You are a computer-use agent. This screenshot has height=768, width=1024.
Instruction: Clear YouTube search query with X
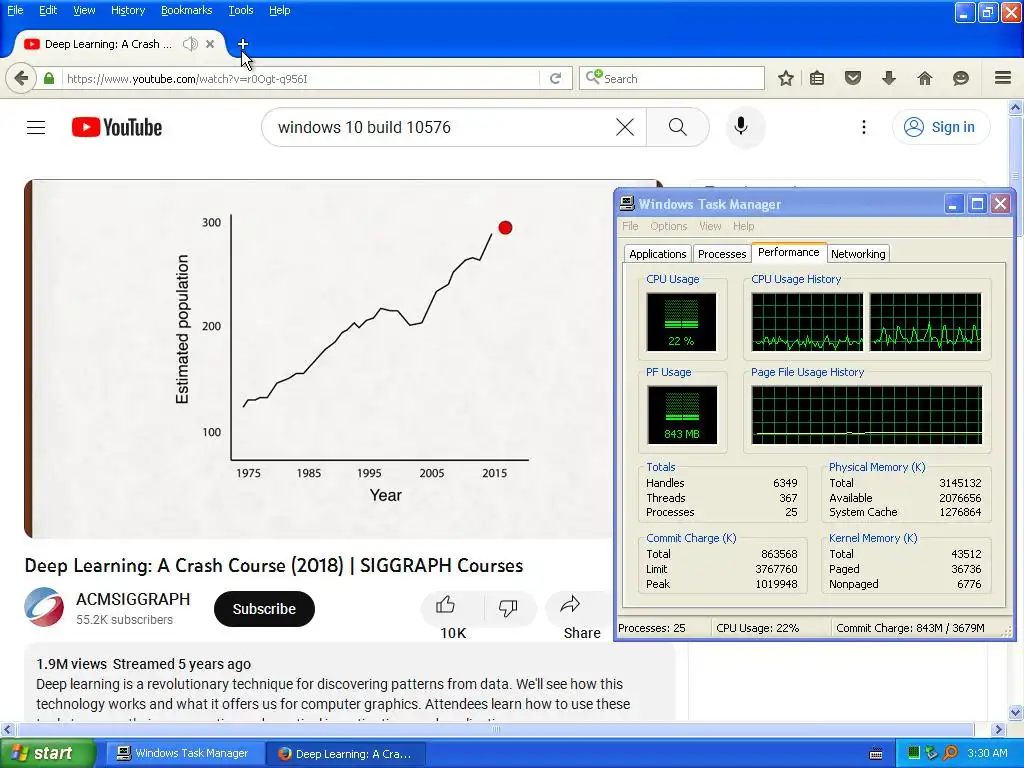(x=625, y=127)
